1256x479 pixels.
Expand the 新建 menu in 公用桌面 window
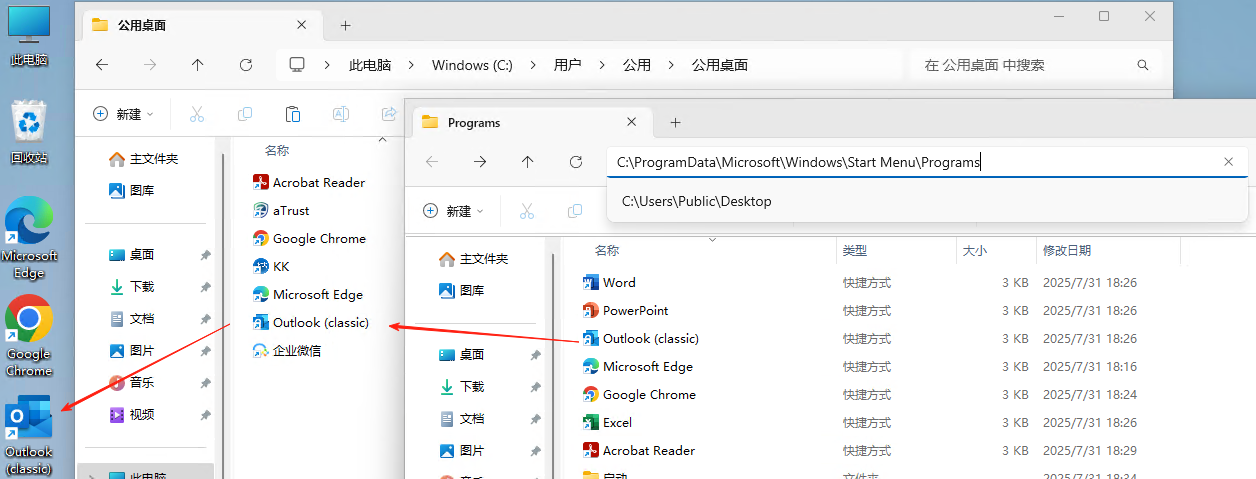[x=123, y=114]
